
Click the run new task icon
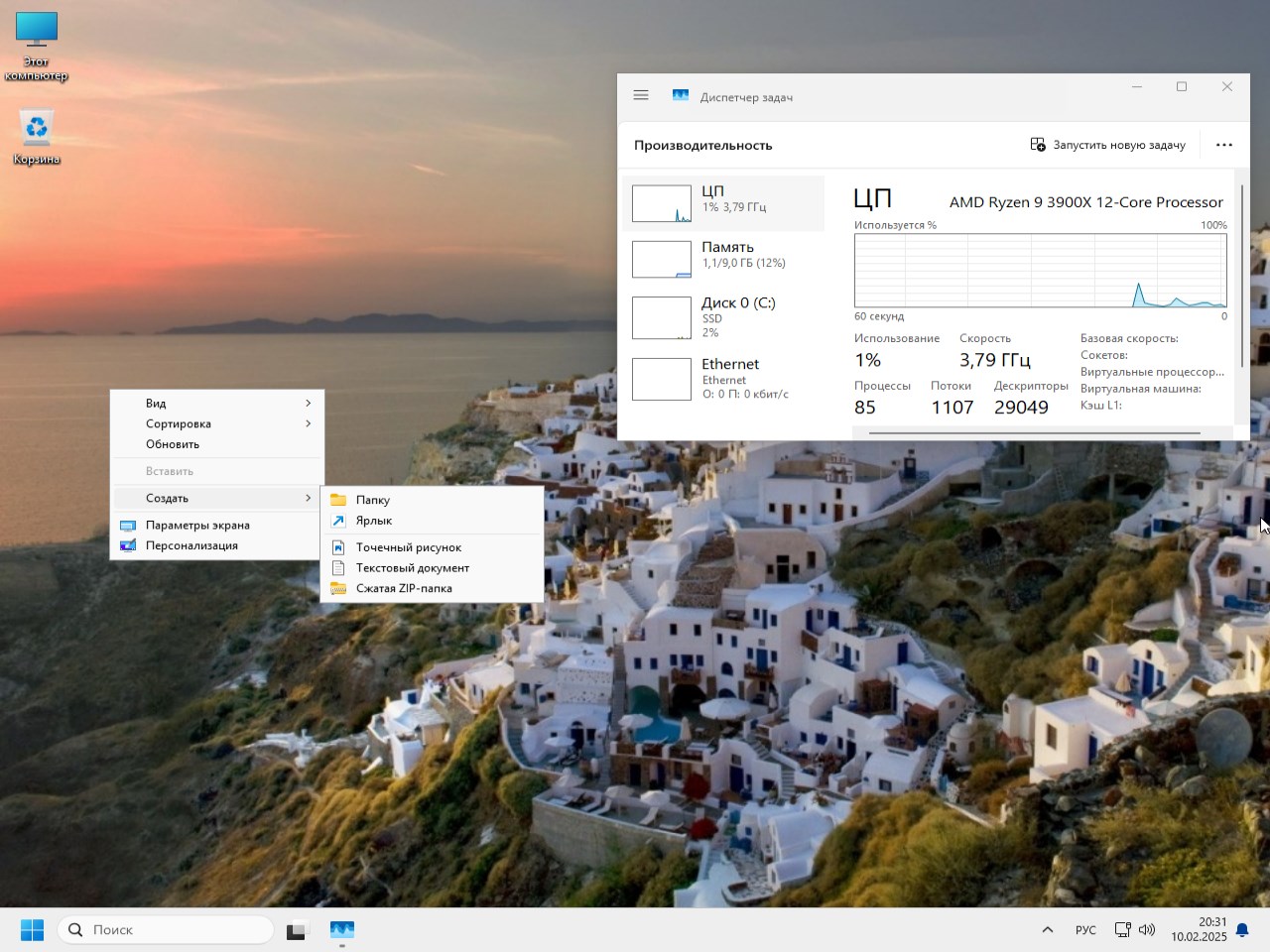[1038, 145]
